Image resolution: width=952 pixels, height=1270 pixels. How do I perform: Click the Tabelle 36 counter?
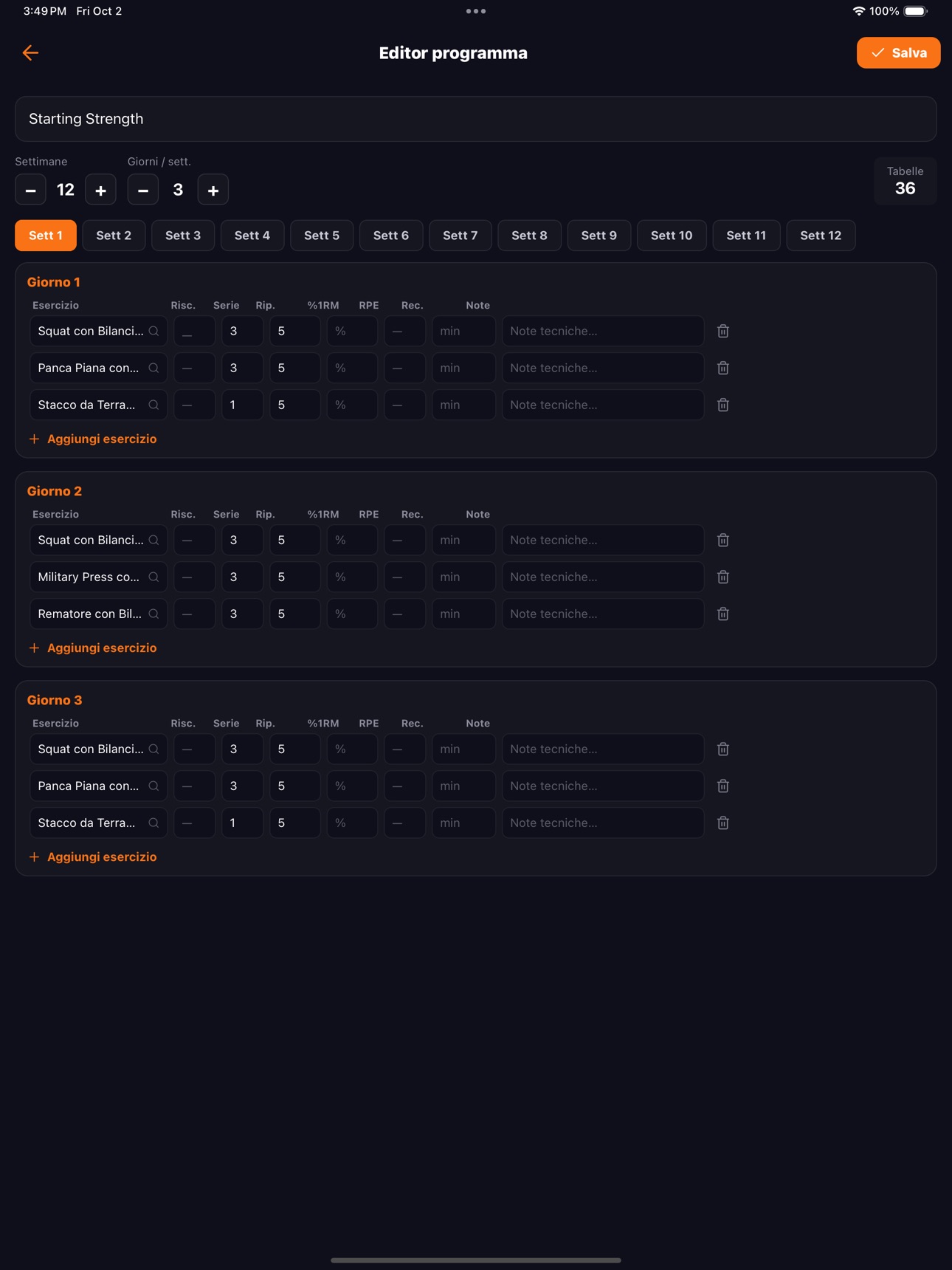point(905,181)
